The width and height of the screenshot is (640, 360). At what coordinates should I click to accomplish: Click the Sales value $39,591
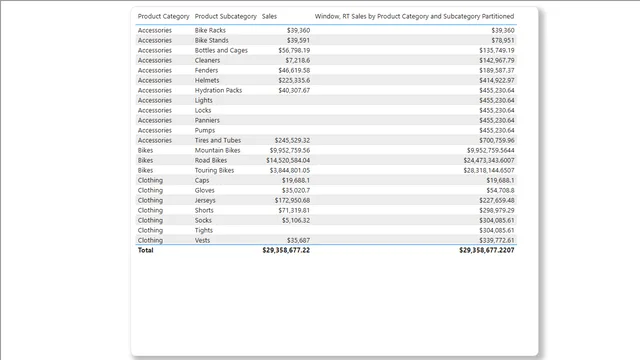tap(298, 40)
